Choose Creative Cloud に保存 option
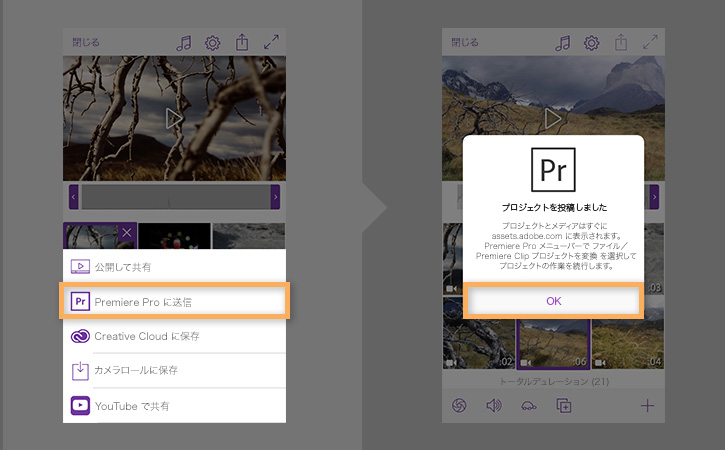 174,336
